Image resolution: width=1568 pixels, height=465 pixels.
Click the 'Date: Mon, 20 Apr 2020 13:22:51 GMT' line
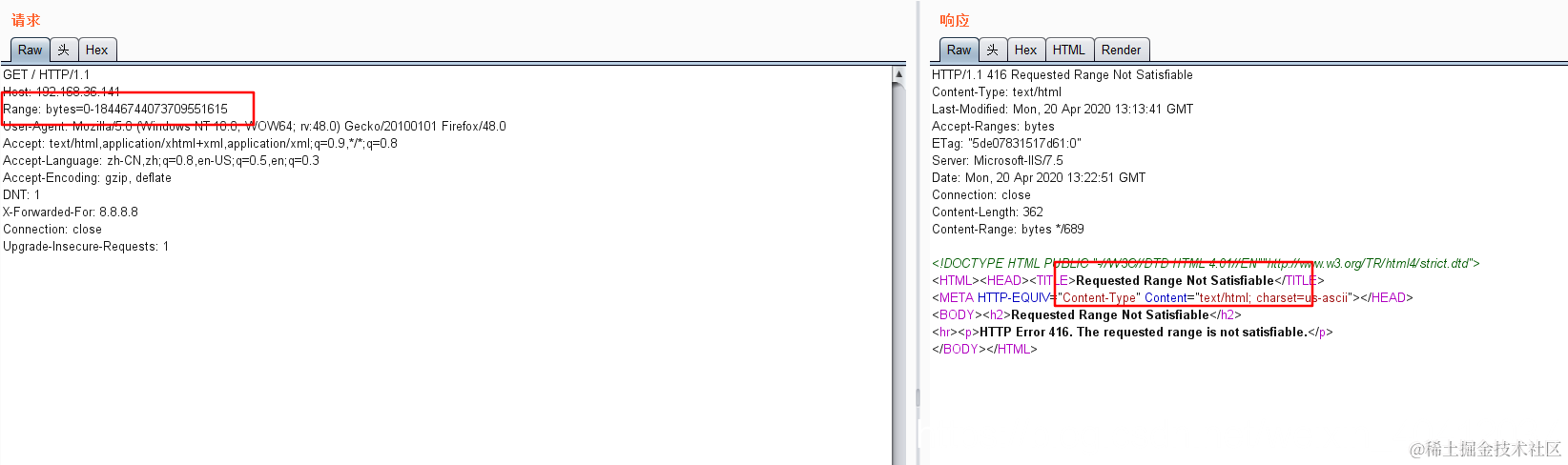coord(1039,177)
